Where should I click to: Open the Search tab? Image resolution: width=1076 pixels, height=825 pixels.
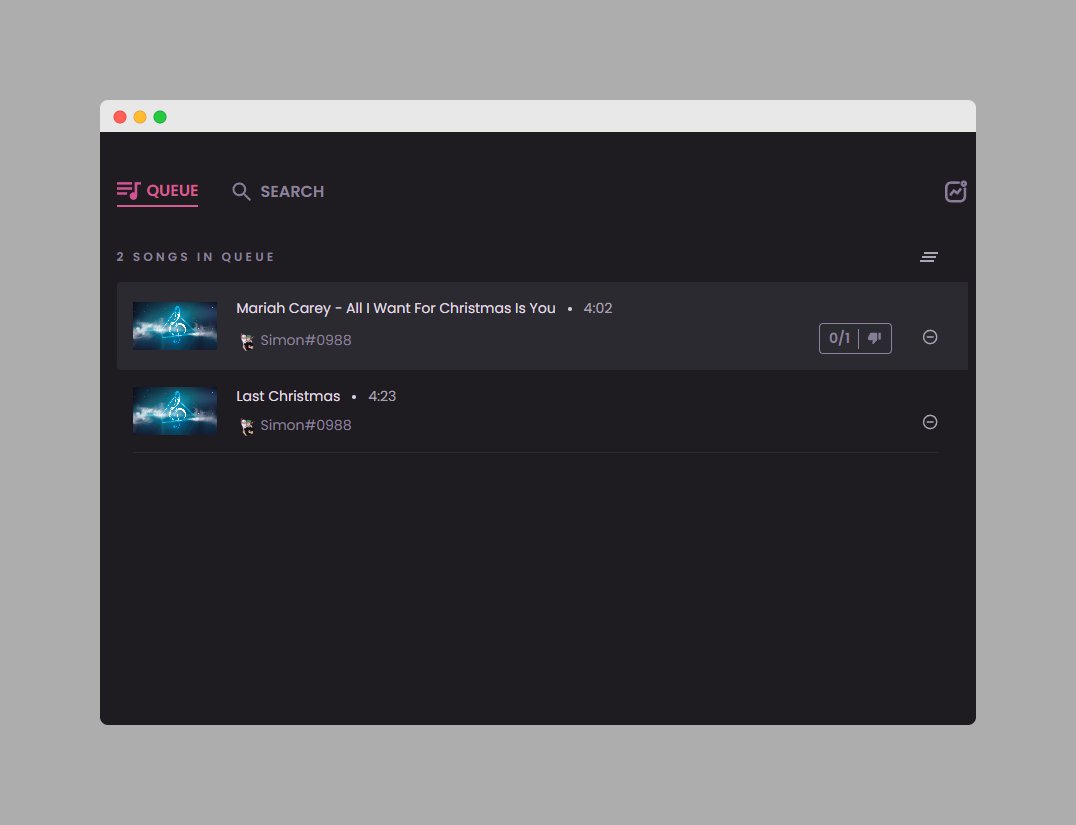[x=278, y=191]
